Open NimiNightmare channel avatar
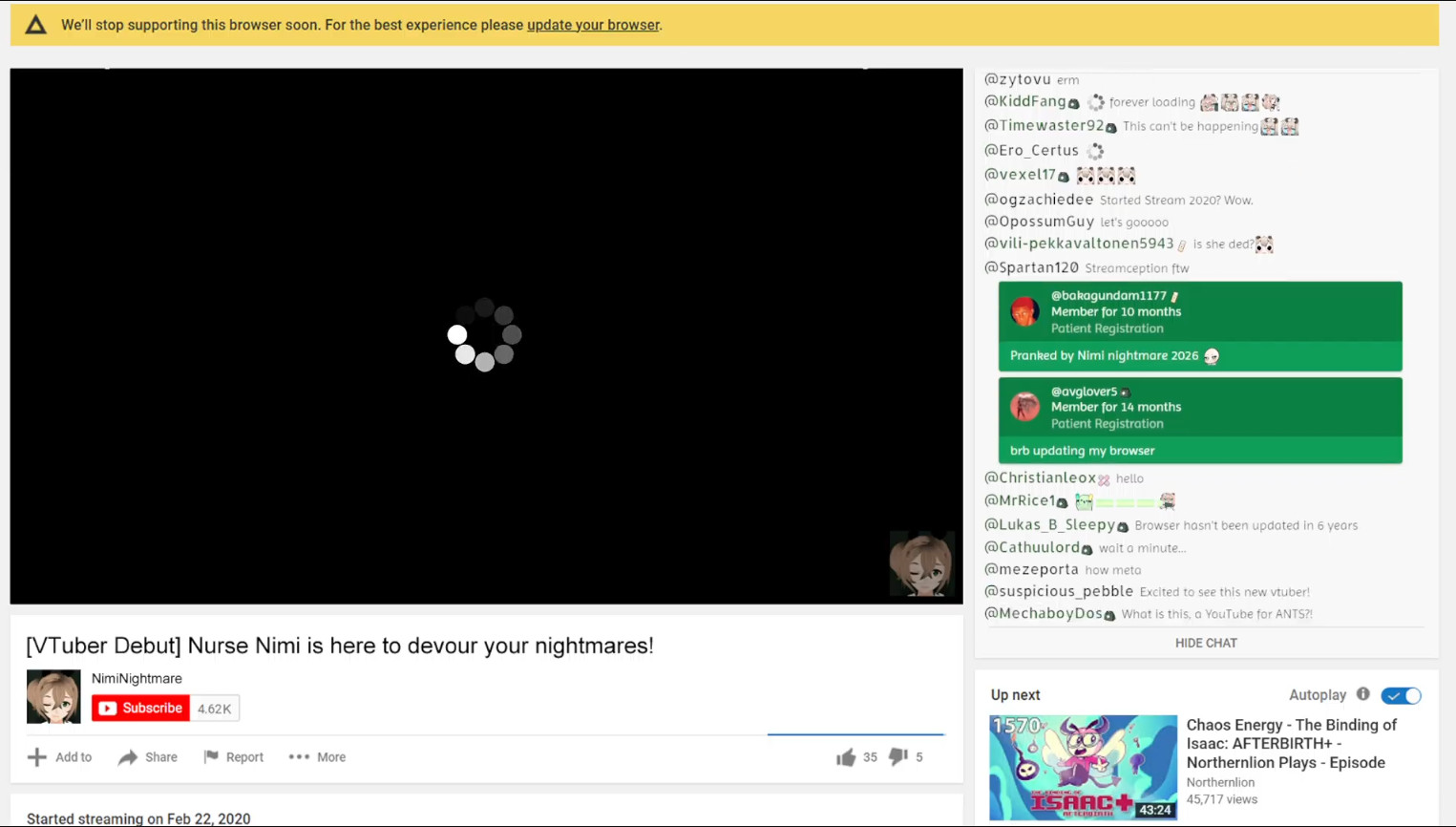Viewport: 1456px width, 827px height. click(53, 696)
